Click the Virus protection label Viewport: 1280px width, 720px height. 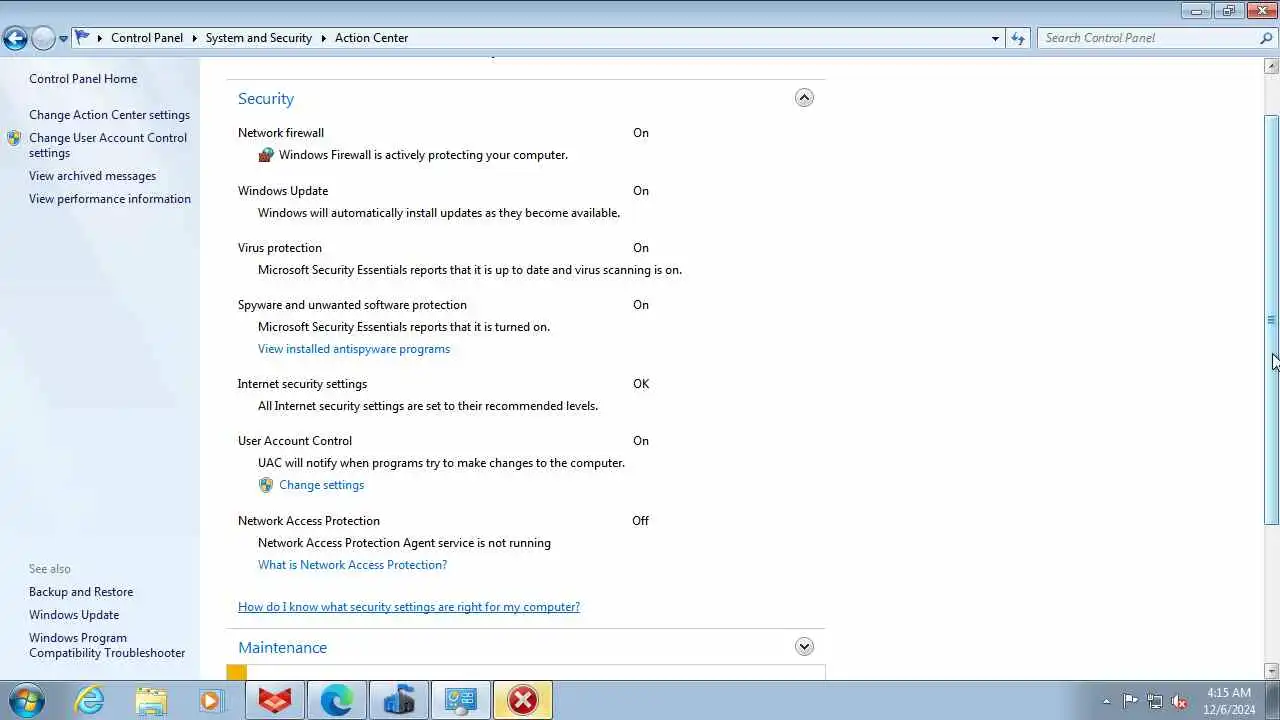pyautogui.click(x=280, y=248)
